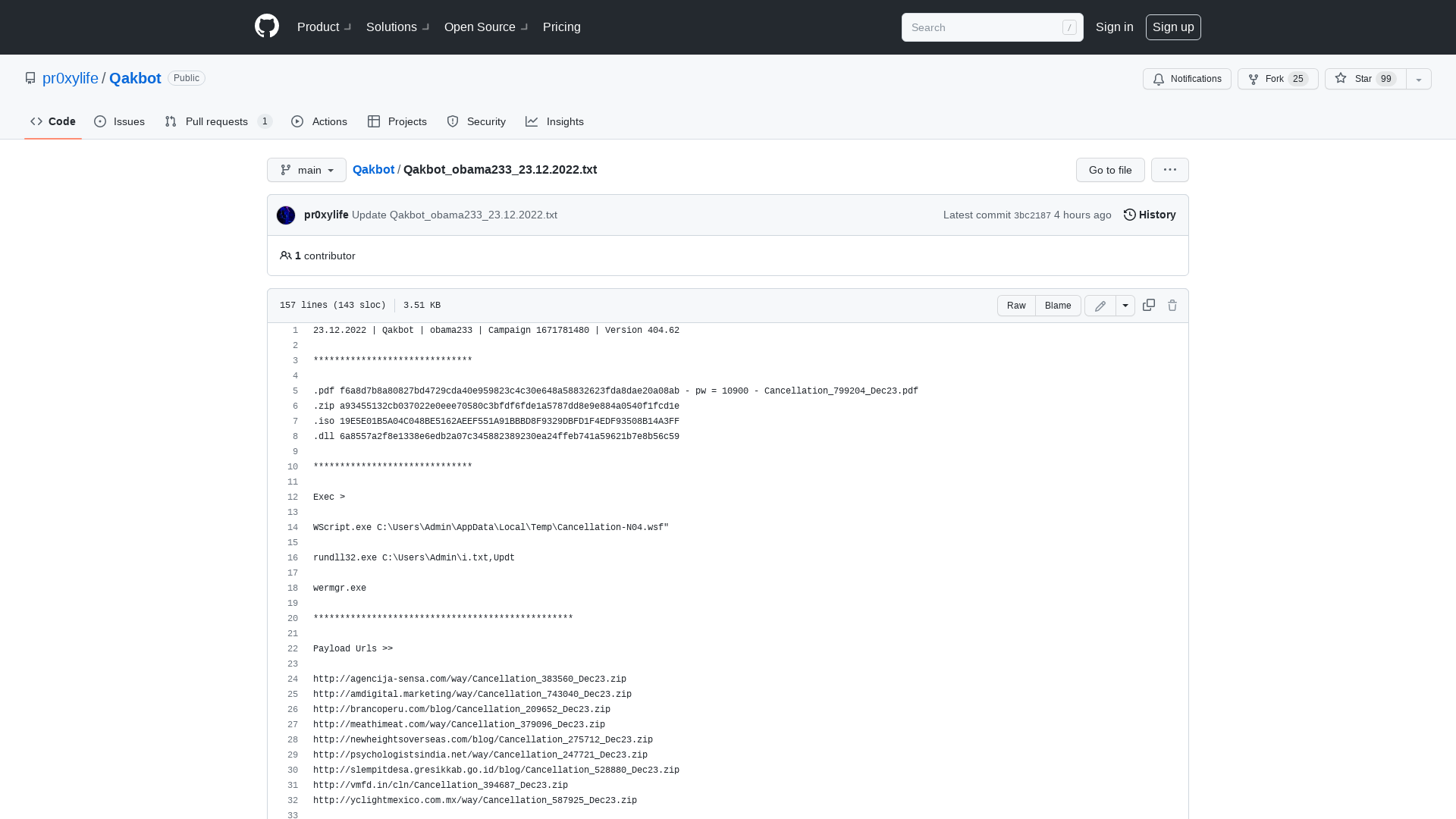Copy raw contents icon

click(x=1149, y=305)
